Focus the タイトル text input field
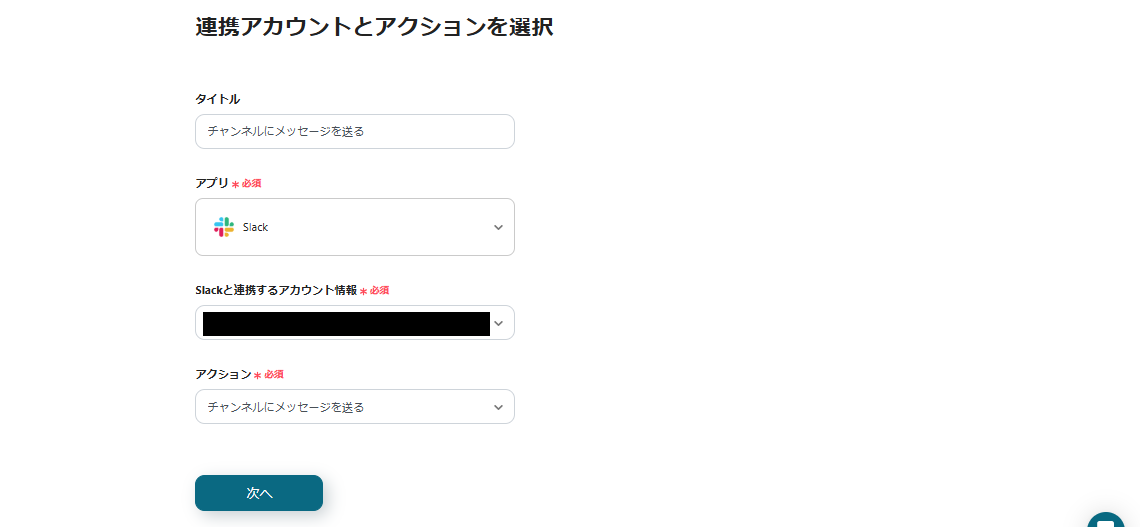 tap(355, 131)
